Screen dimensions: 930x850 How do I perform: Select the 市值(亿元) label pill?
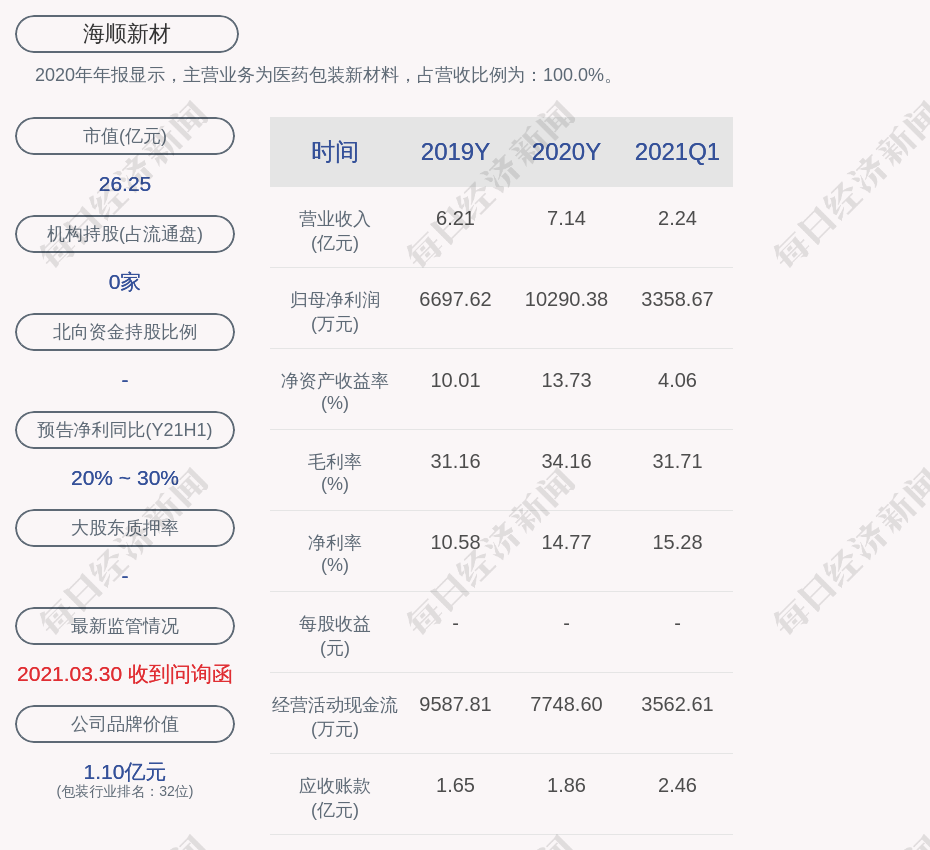click(125, 136)
